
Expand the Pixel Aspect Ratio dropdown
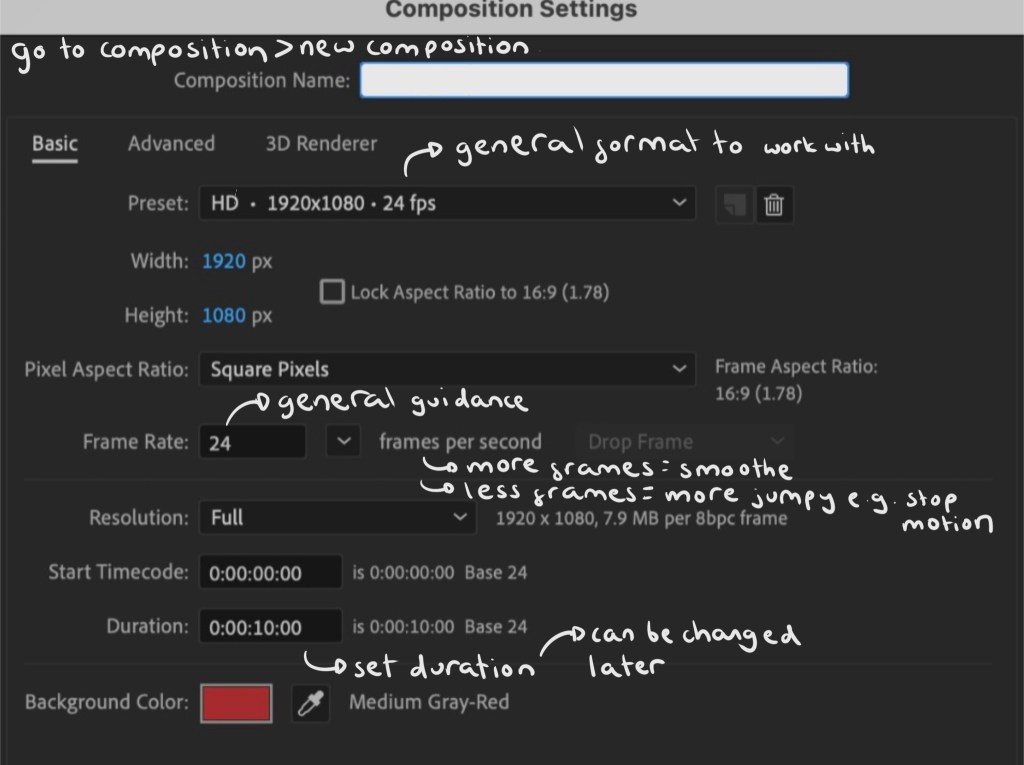[446, 369]
